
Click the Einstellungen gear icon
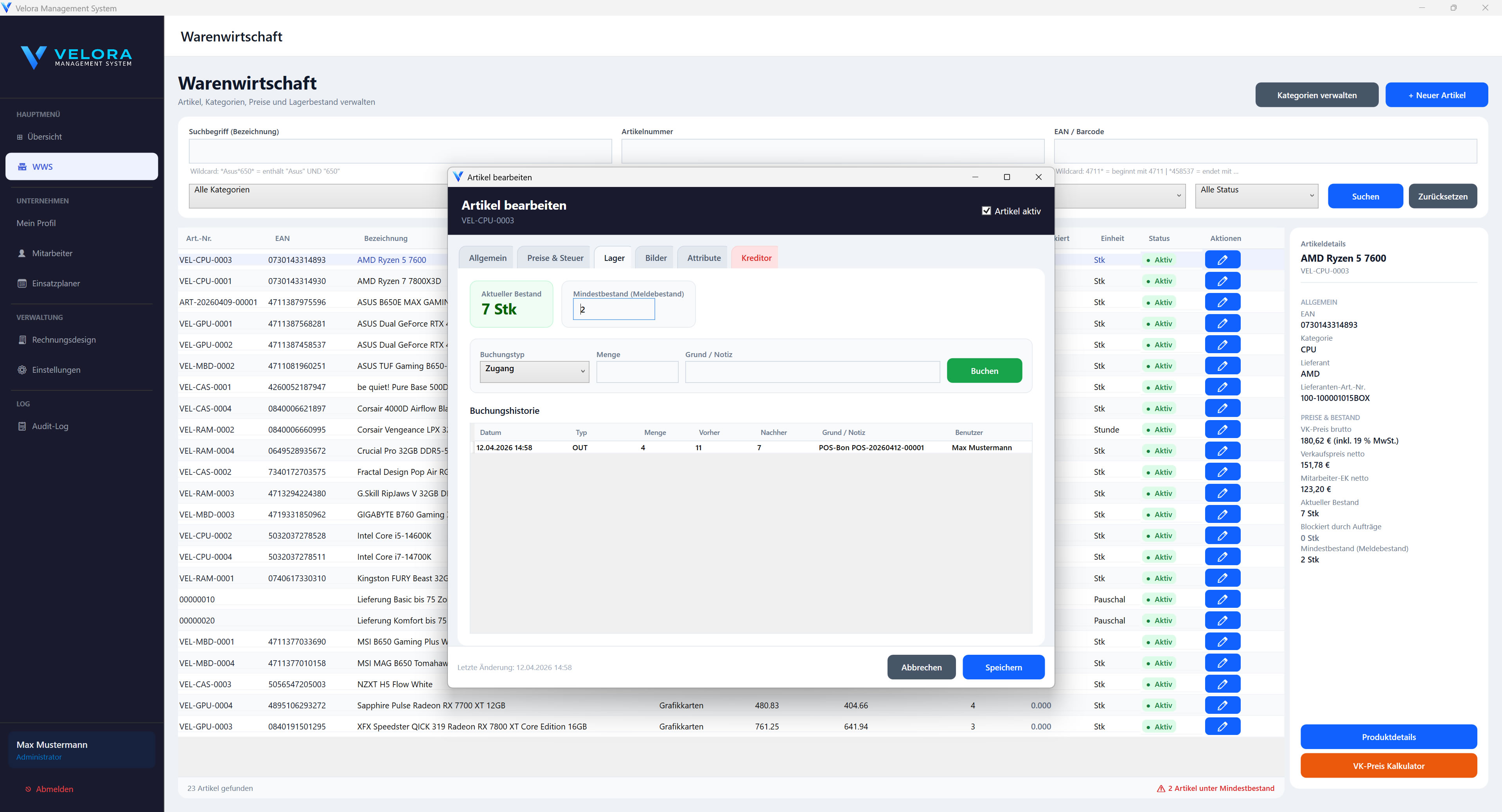tap(22, 370)
